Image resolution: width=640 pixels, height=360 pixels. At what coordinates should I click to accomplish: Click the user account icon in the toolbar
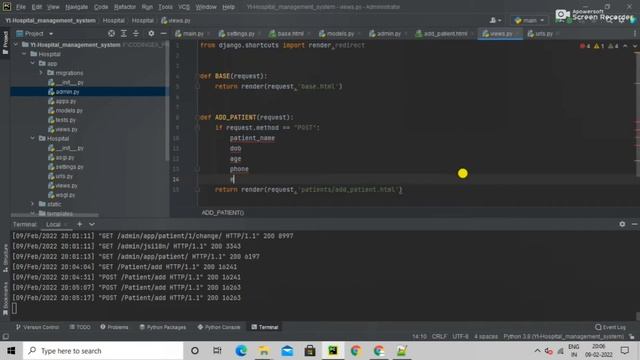pos(495,20)
